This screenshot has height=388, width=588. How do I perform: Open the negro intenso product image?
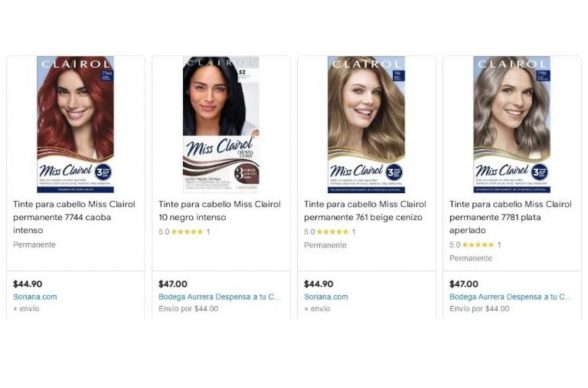(221, 124)
